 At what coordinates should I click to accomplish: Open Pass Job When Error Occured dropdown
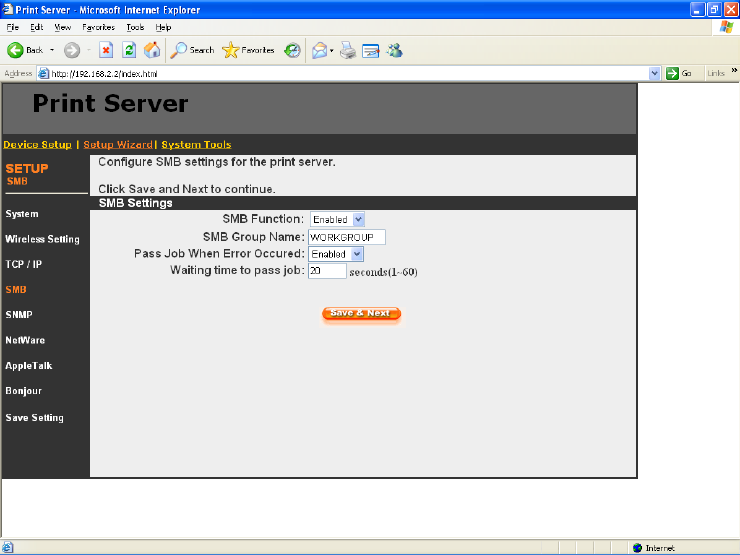point(336,254)
